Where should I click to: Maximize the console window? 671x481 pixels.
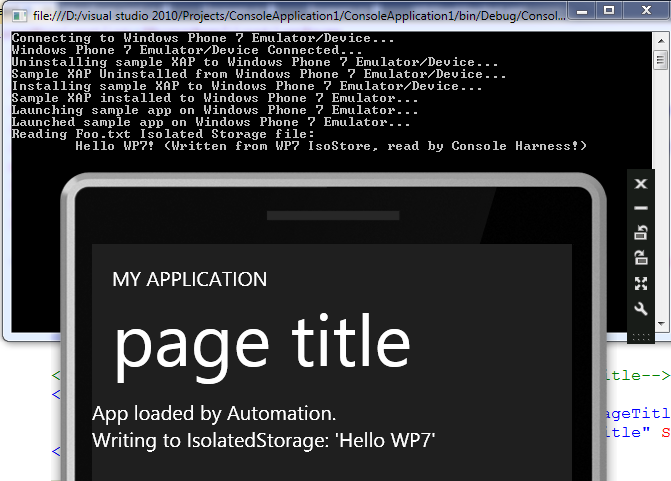[609, 10]
